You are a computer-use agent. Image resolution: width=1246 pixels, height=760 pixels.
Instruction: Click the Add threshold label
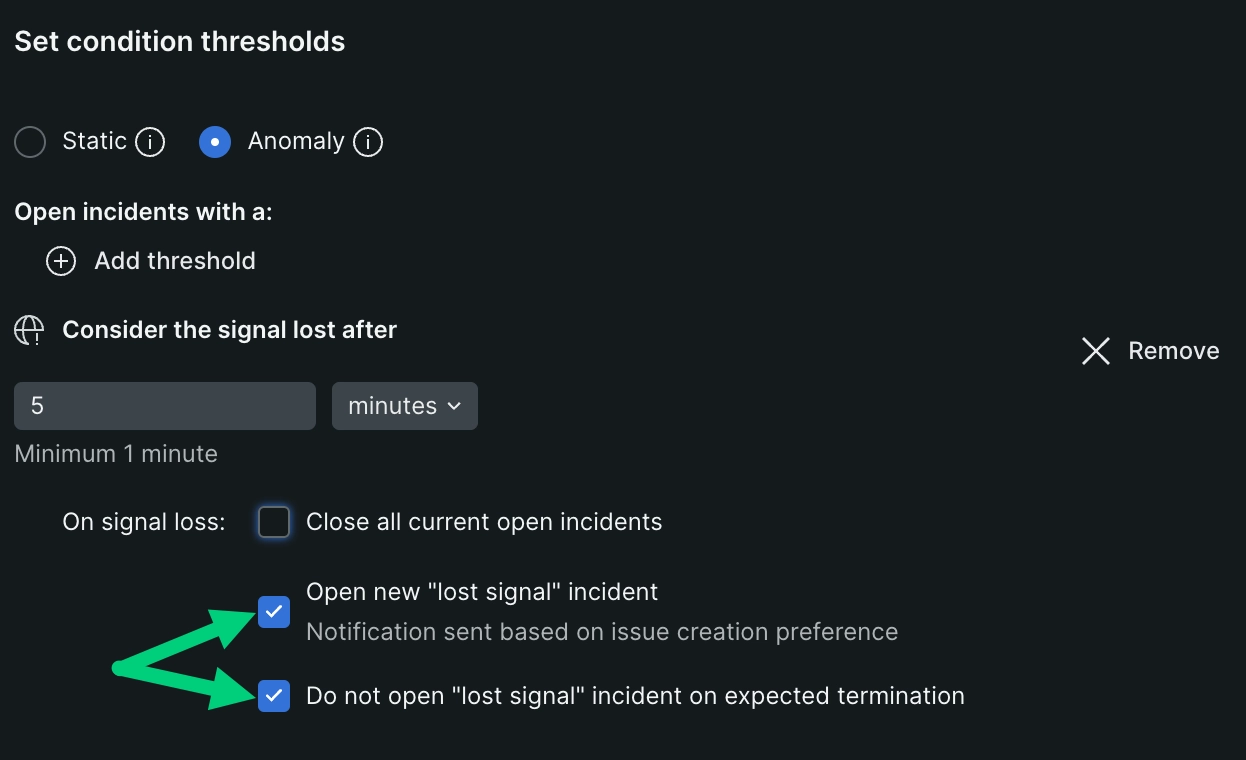click(x=175, y=261)
